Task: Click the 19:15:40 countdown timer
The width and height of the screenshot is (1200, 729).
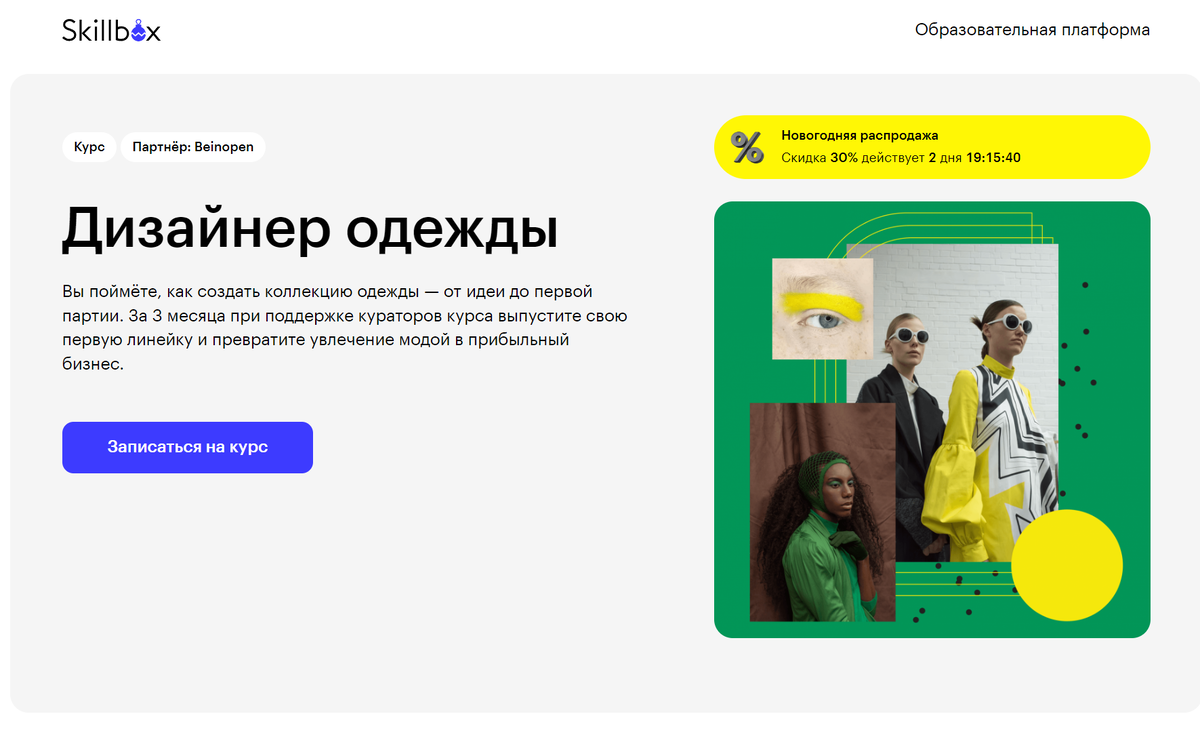Action: pyautogui.click(x=993, y=158)
